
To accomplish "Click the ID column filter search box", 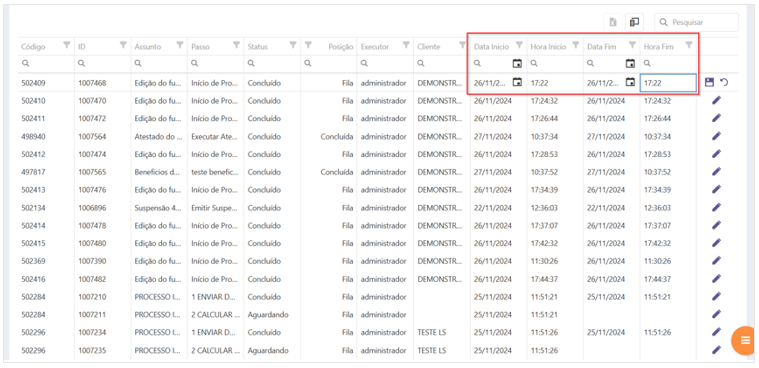I will click(102, 63).
